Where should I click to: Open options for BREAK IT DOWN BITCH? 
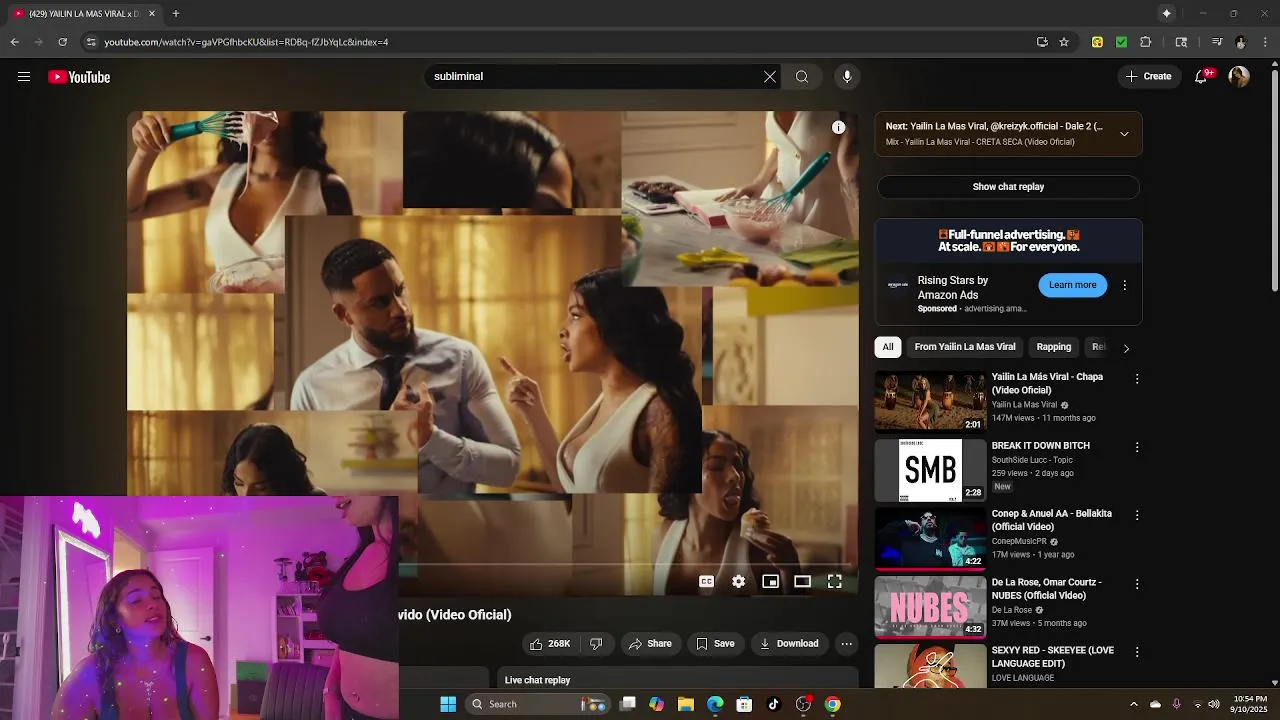(x=1137, y=447)
